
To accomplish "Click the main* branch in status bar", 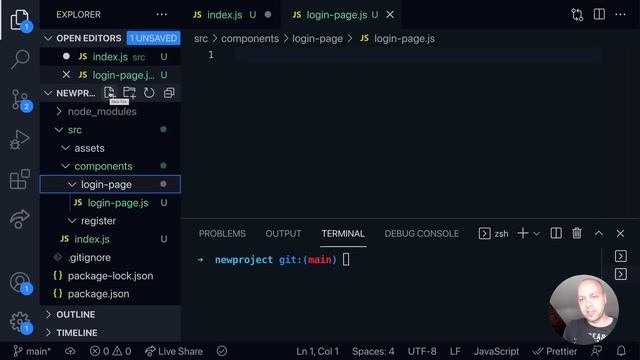I will (x=32, y=351).
